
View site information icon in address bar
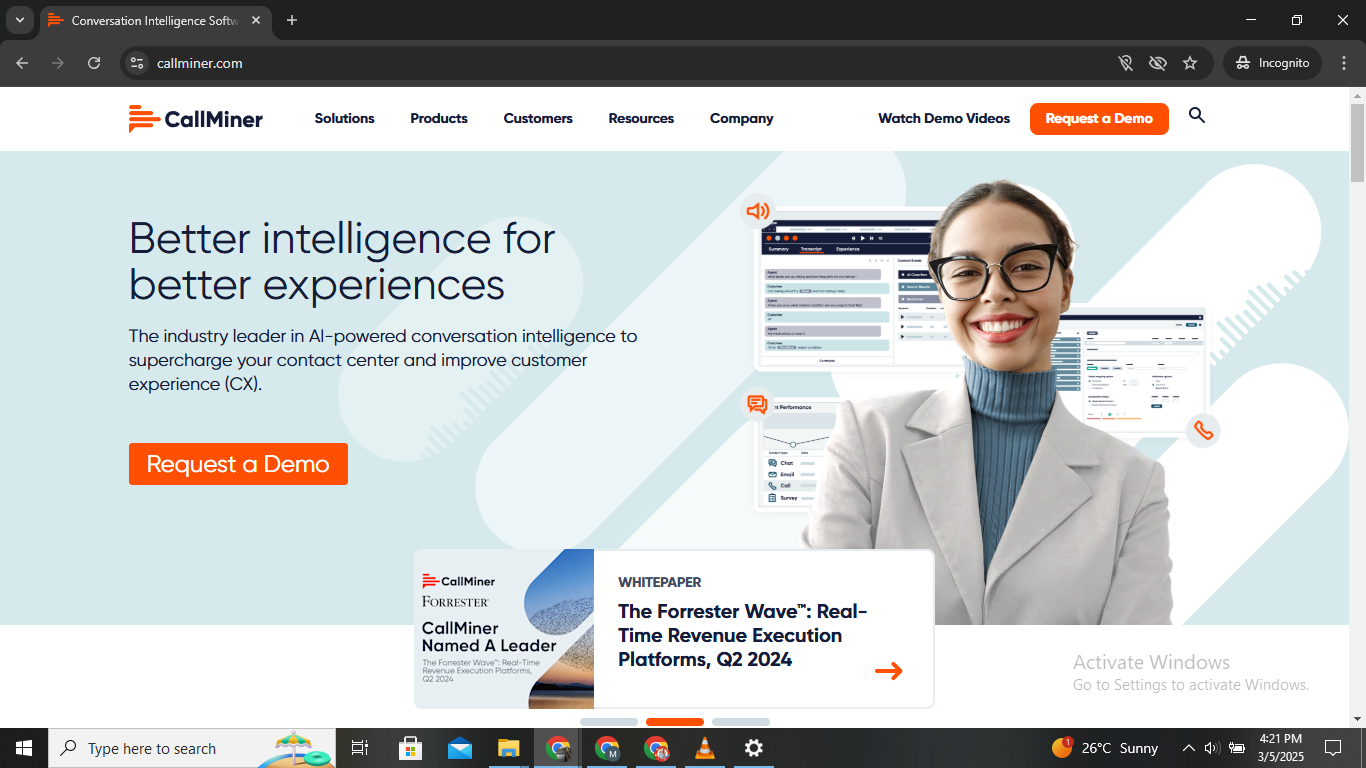pyautogui.click(x=138, y=63)
